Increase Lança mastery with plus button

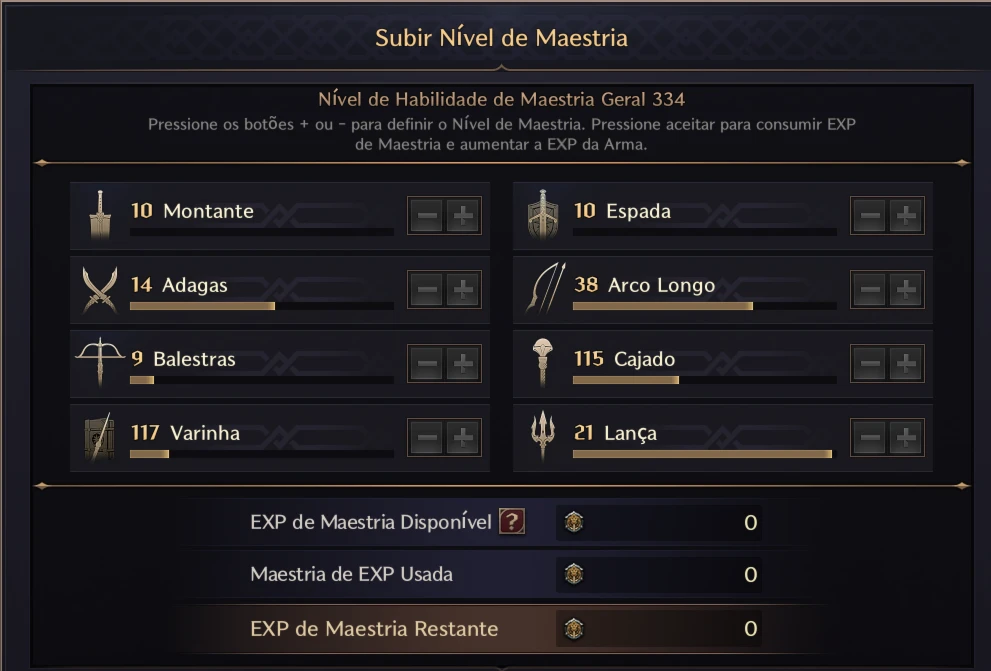[906, 437]
